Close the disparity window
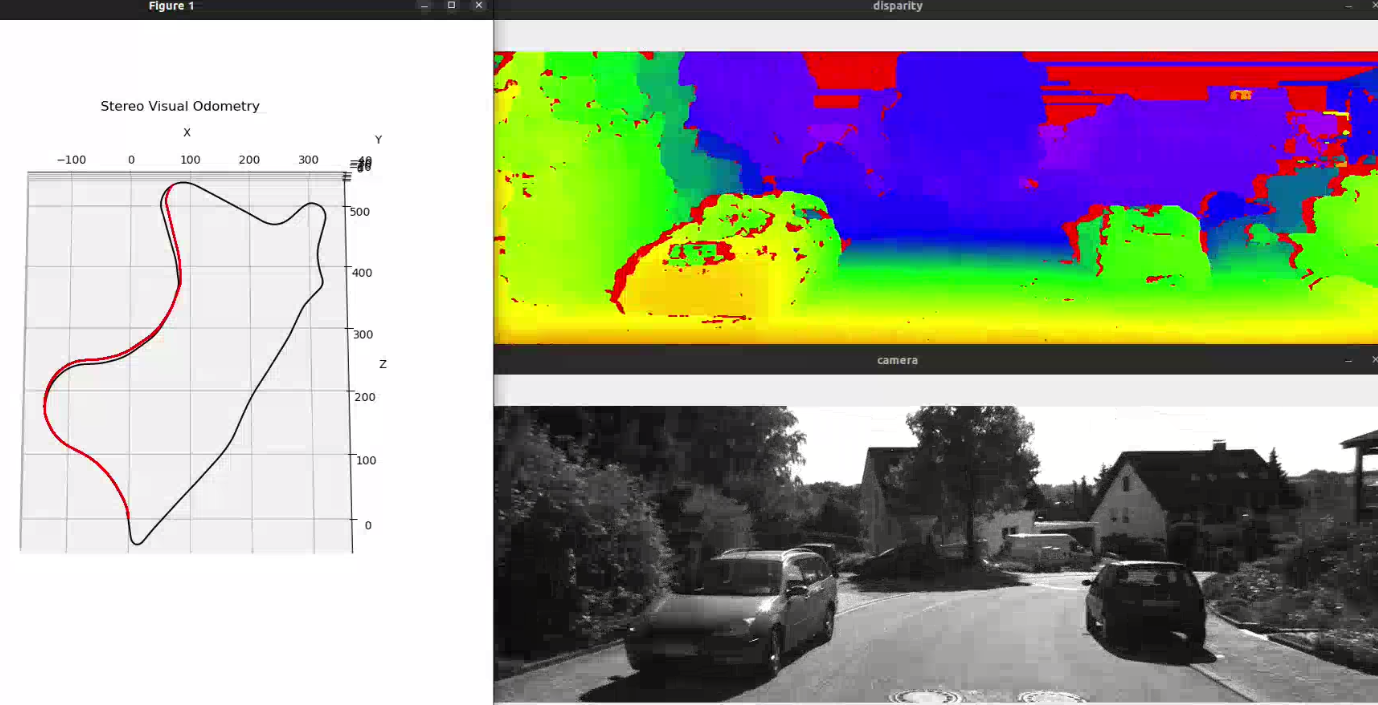This screenshot has width=1378, height=705. click(1373, 6)
